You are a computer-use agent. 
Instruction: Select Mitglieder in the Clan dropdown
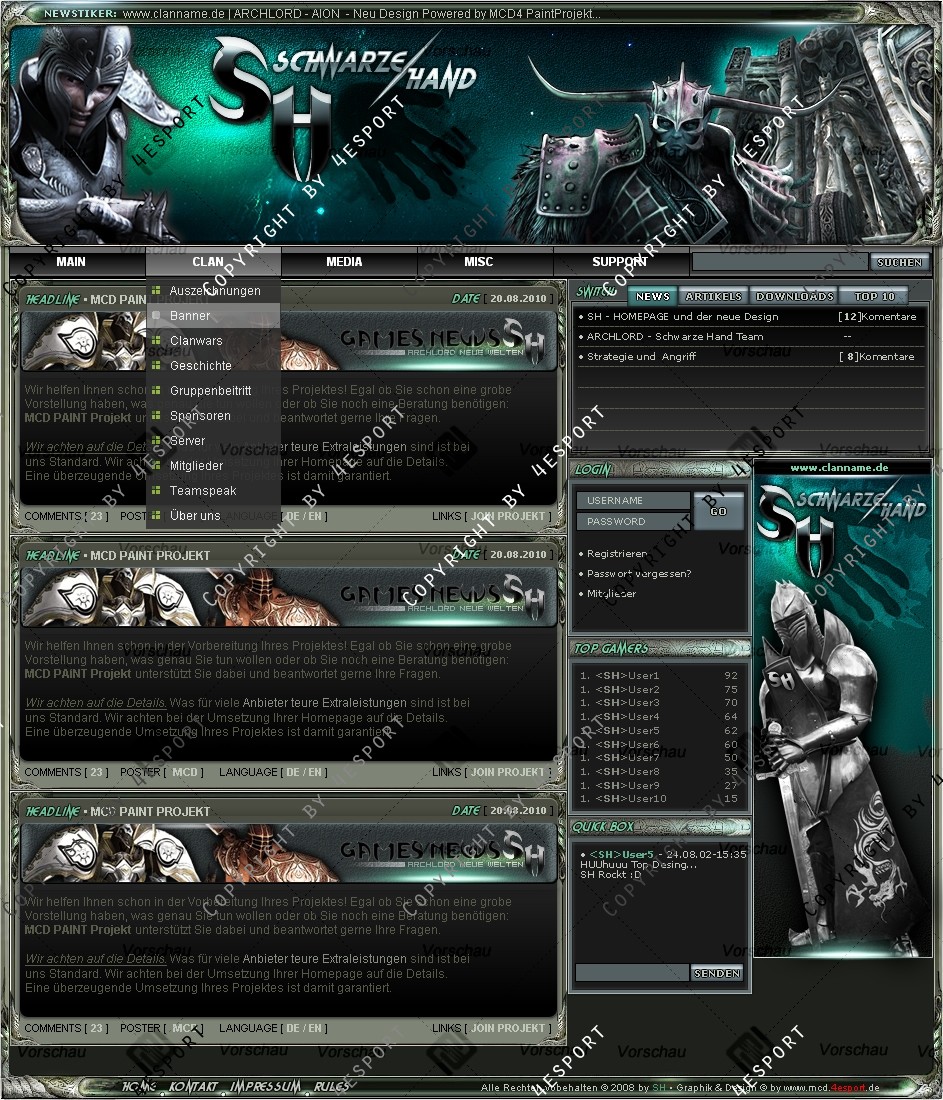[196, 466]
